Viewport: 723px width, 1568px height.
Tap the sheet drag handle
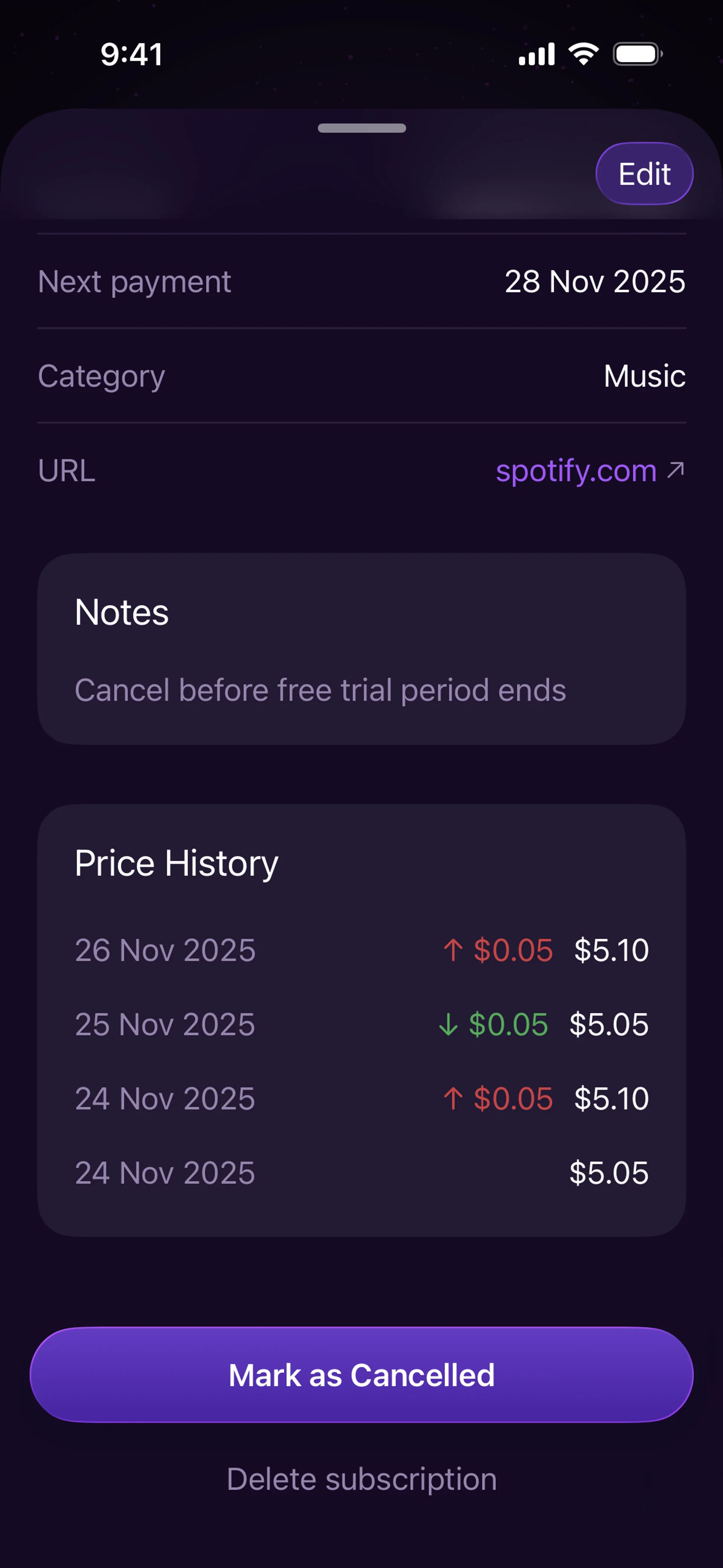pyautogui.click(x=361, y=128)
